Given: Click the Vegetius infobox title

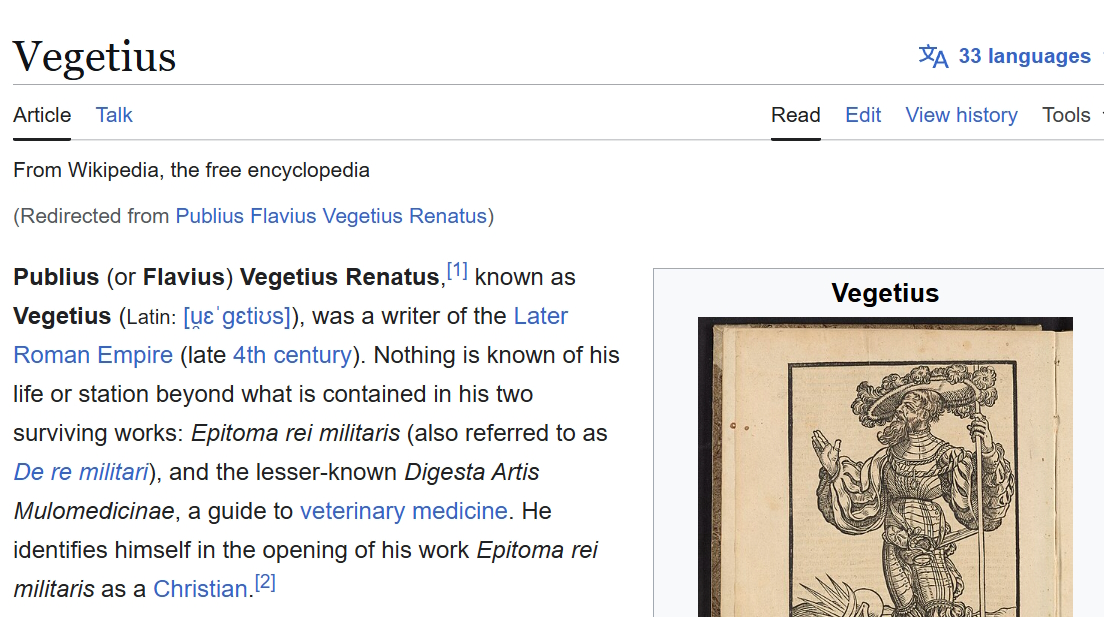Looking at the screenshot, I should coord(885,293).
